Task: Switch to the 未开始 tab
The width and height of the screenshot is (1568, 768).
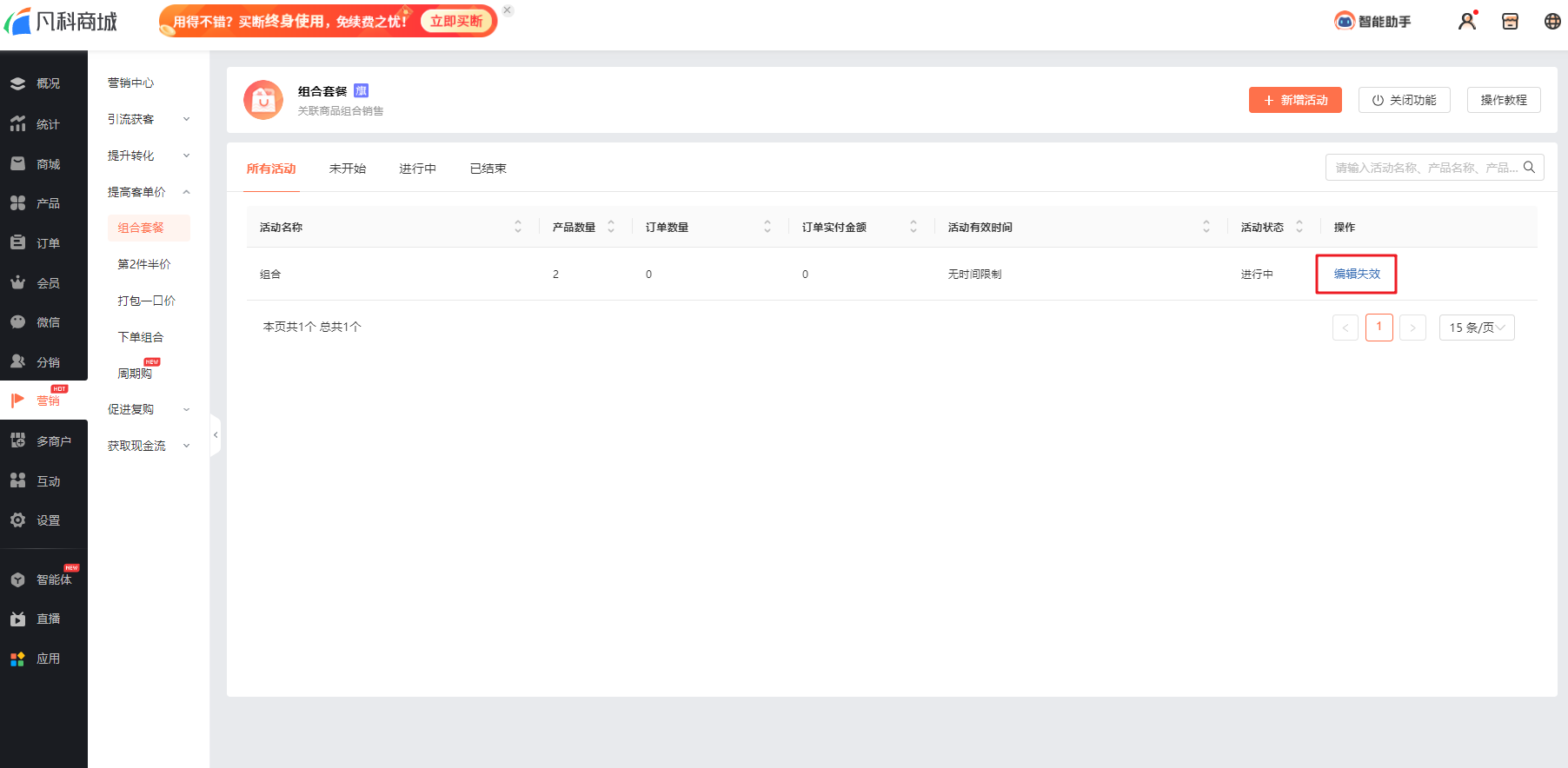Action: tap(348, 169)
